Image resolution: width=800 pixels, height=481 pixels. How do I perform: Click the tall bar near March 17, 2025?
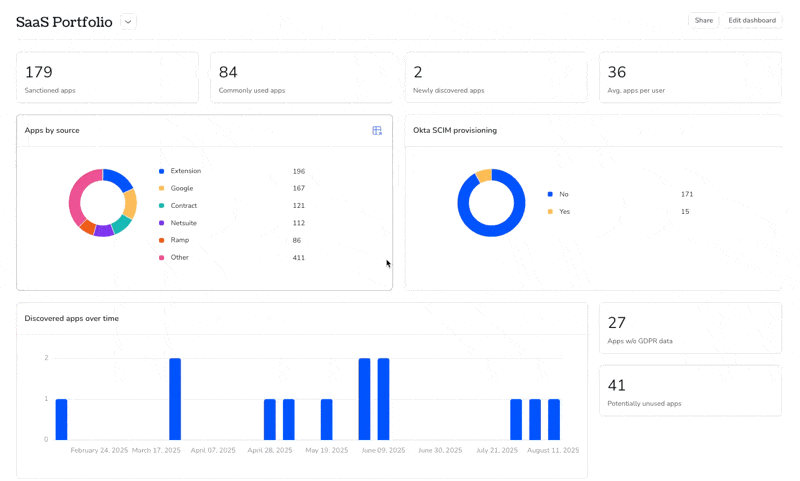pos(175,399)
